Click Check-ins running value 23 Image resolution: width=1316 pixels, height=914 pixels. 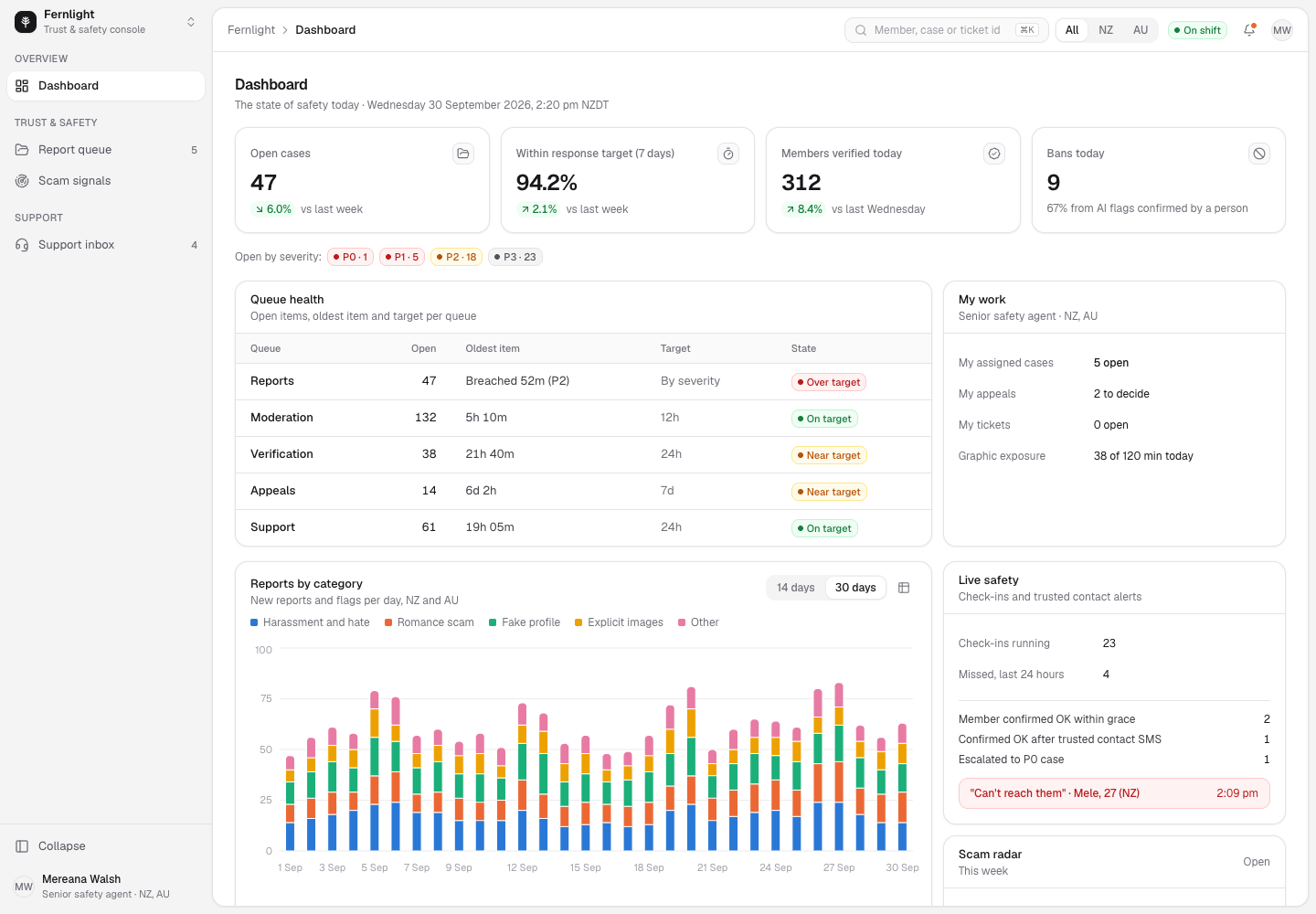pyautogui.click(x=1109, y=643)
